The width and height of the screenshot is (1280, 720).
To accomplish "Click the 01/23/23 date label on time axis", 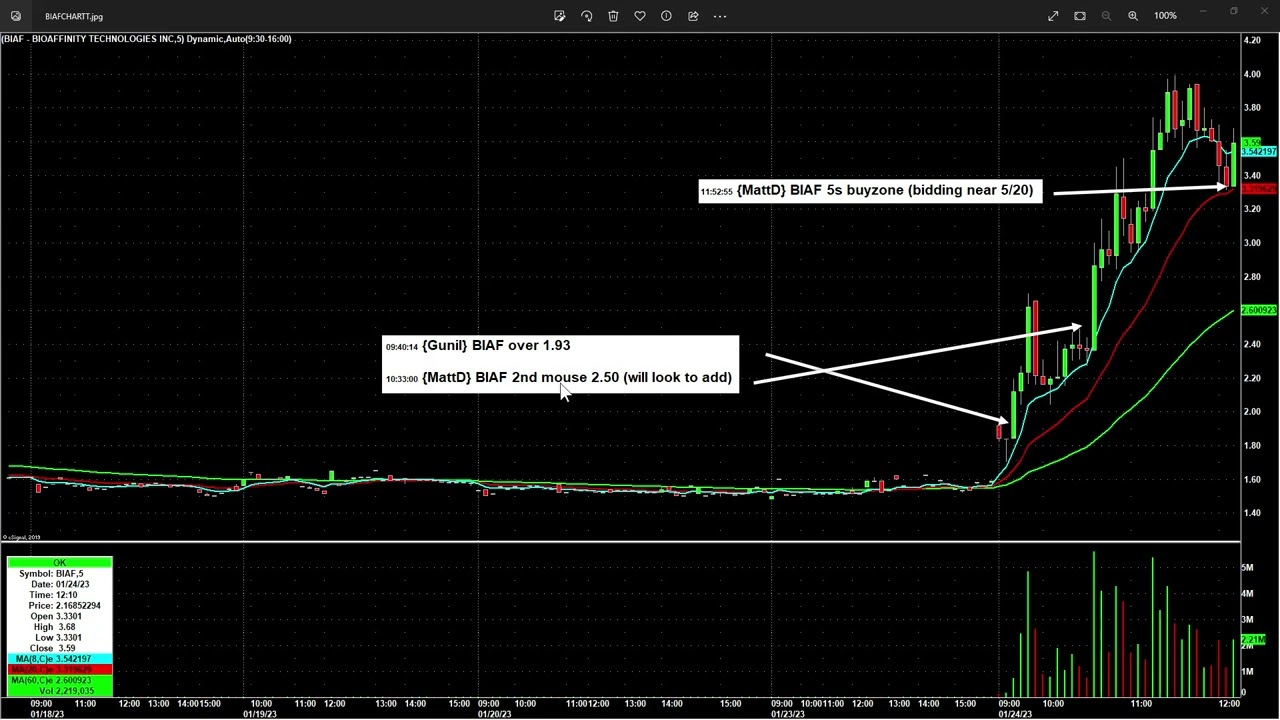I will pyautogui.click(x=787, y=714).
